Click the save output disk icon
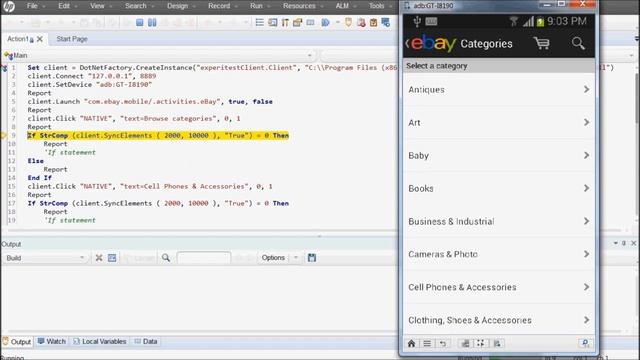The height and width of the screenshot is (360, 640). coord(312,258)
